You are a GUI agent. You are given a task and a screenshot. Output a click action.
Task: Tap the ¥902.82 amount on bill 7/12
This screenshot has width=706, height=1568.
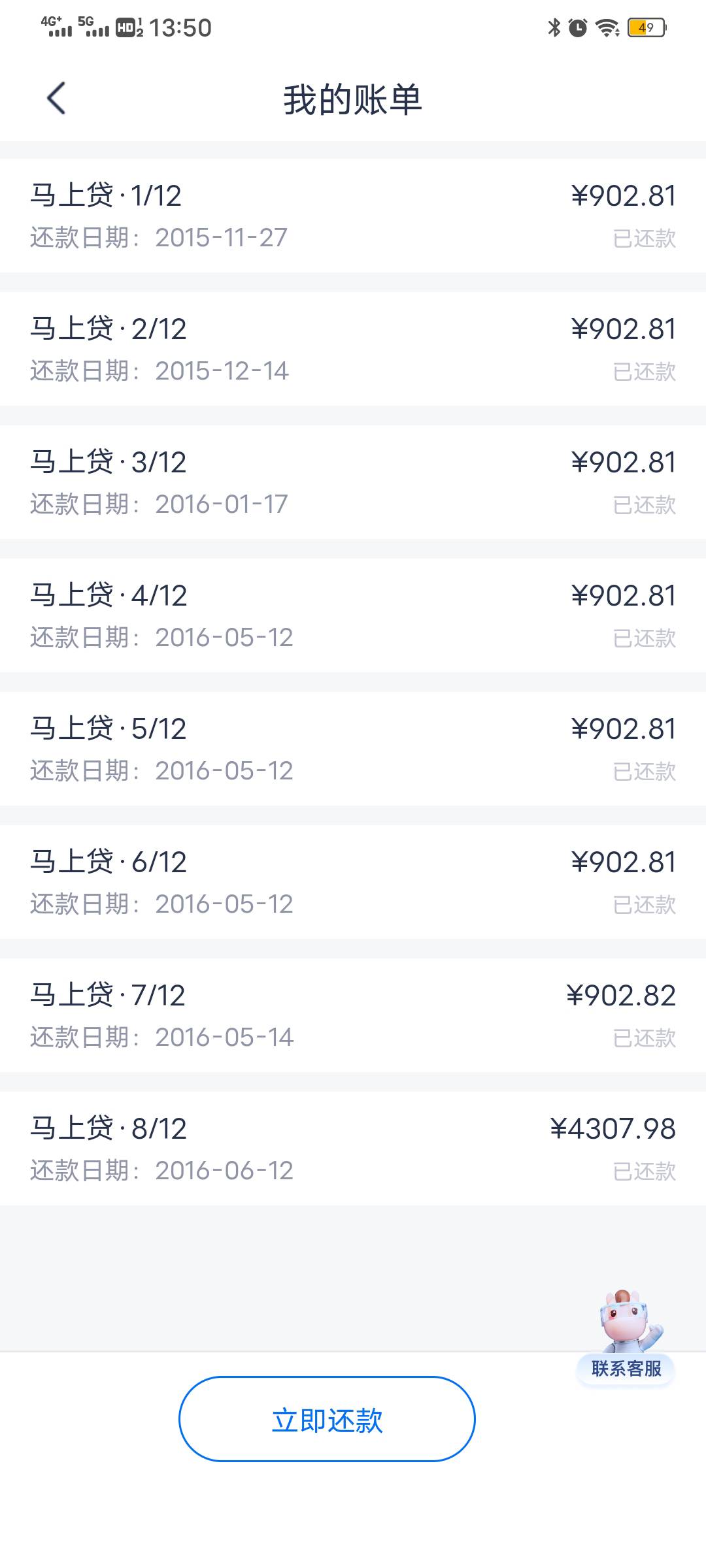(x=621, y=996)
